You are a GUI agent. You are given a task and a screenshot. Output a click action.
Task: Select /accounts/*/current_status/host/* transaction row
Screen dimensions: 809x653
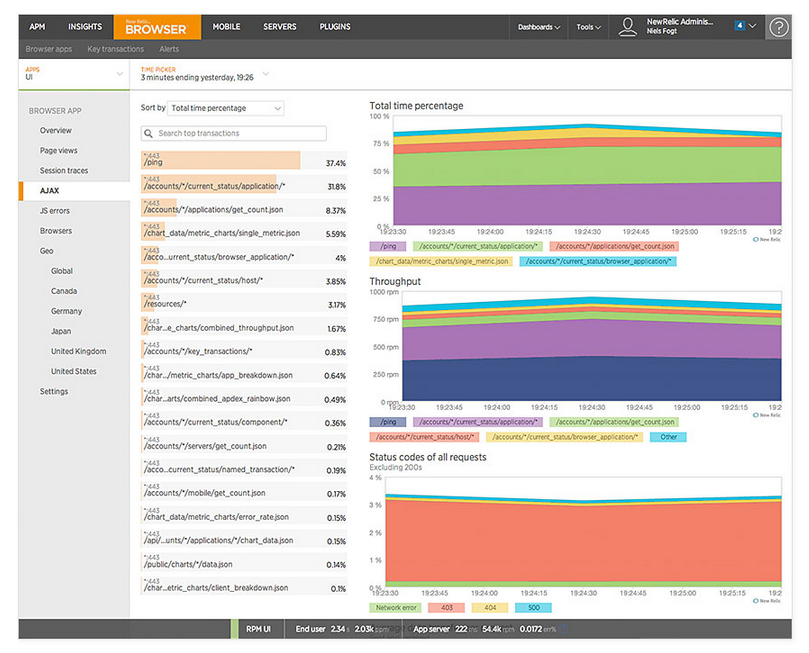point(244,279)
